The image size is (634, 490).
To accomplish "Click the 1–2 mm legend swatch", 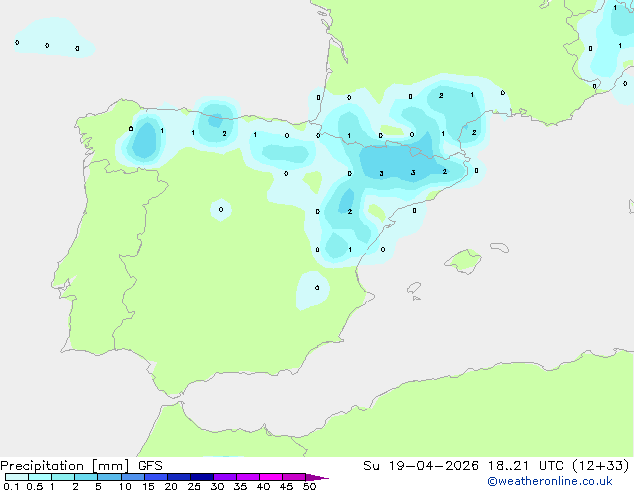I will pos(63,477).
